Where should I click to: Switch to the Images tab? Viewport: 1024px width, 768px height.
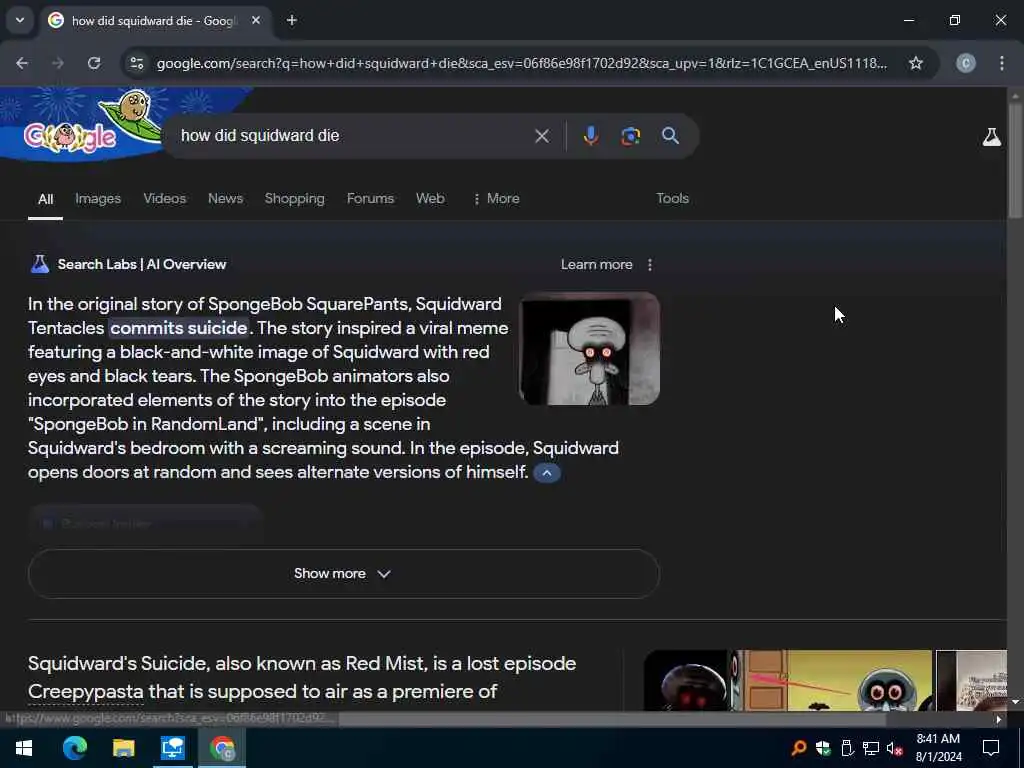coord(98,199)
